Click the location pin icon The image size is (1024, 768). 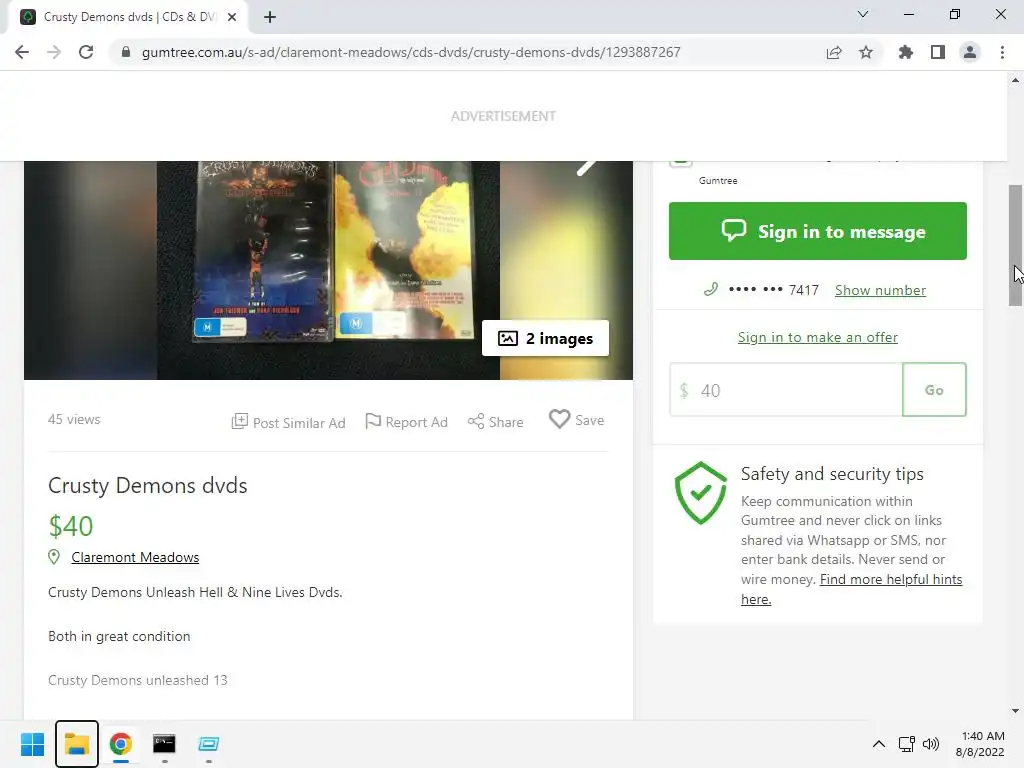pos(54,557)
